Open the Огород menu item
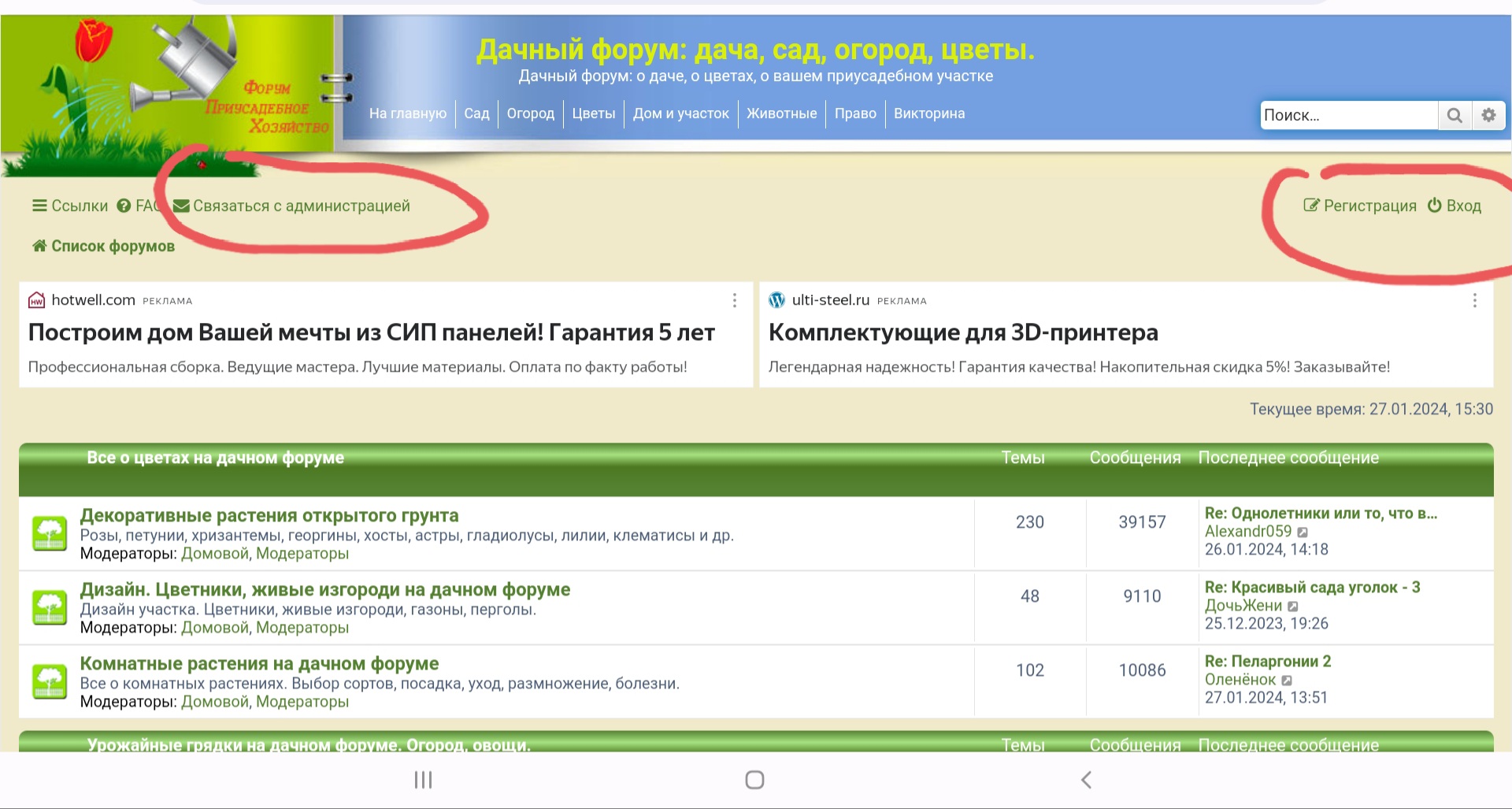Viewport: 1512px width, 809px height. 530,113
